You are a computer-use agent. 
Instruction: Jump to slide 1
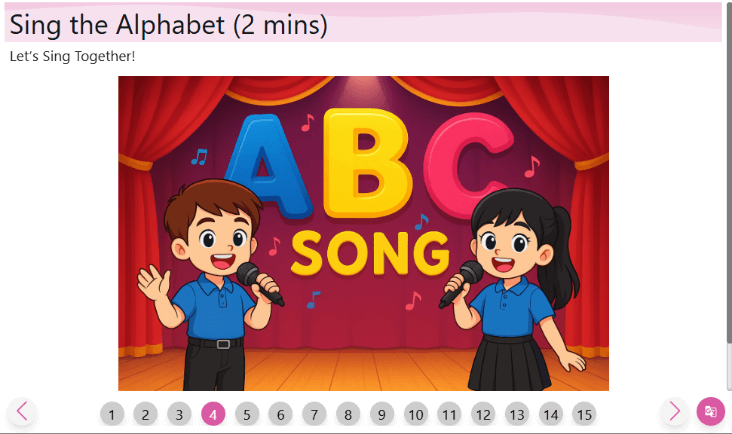[x=112, y=414]
